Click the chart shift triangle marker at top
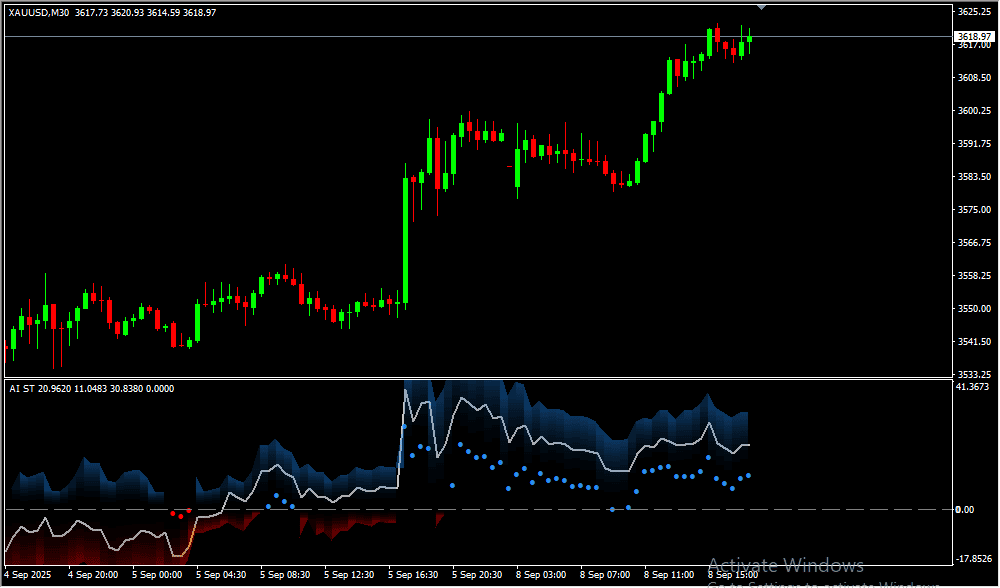This screenshot has height=588, width=1000. tap(763, 7)
